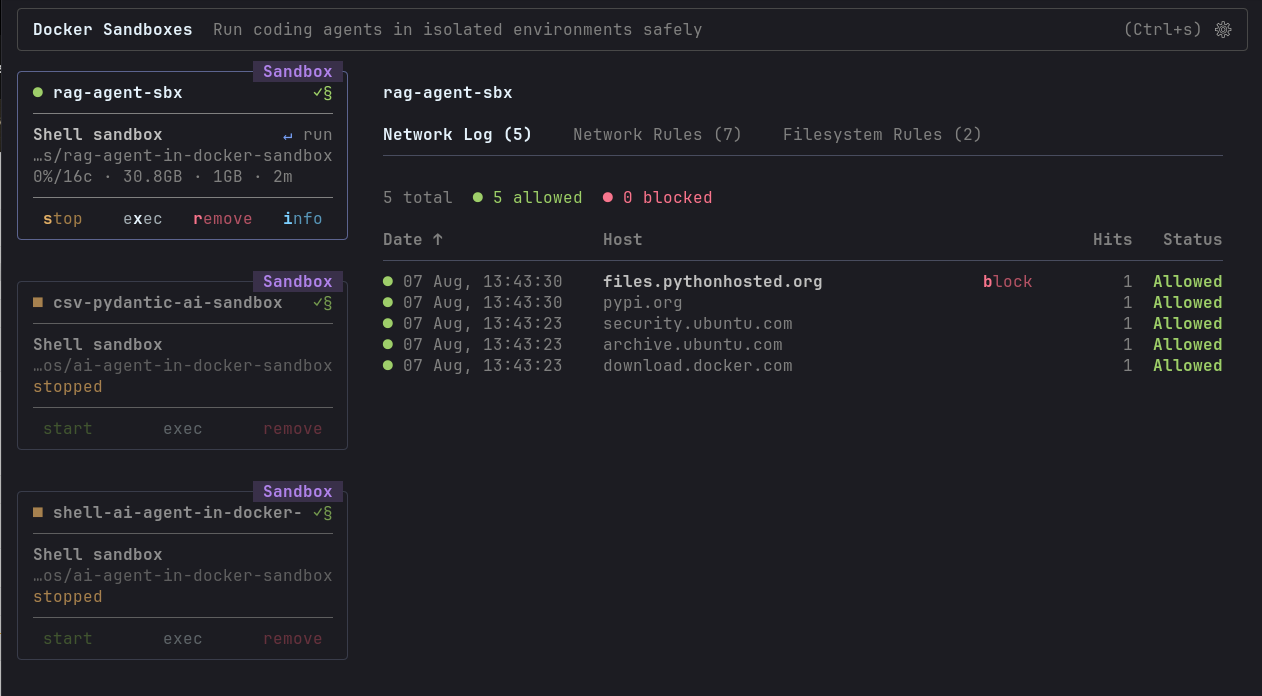Select the archive.ubuntu.com log row
The width and height of the screenshot is (1262, 696).
coord(803,345)
